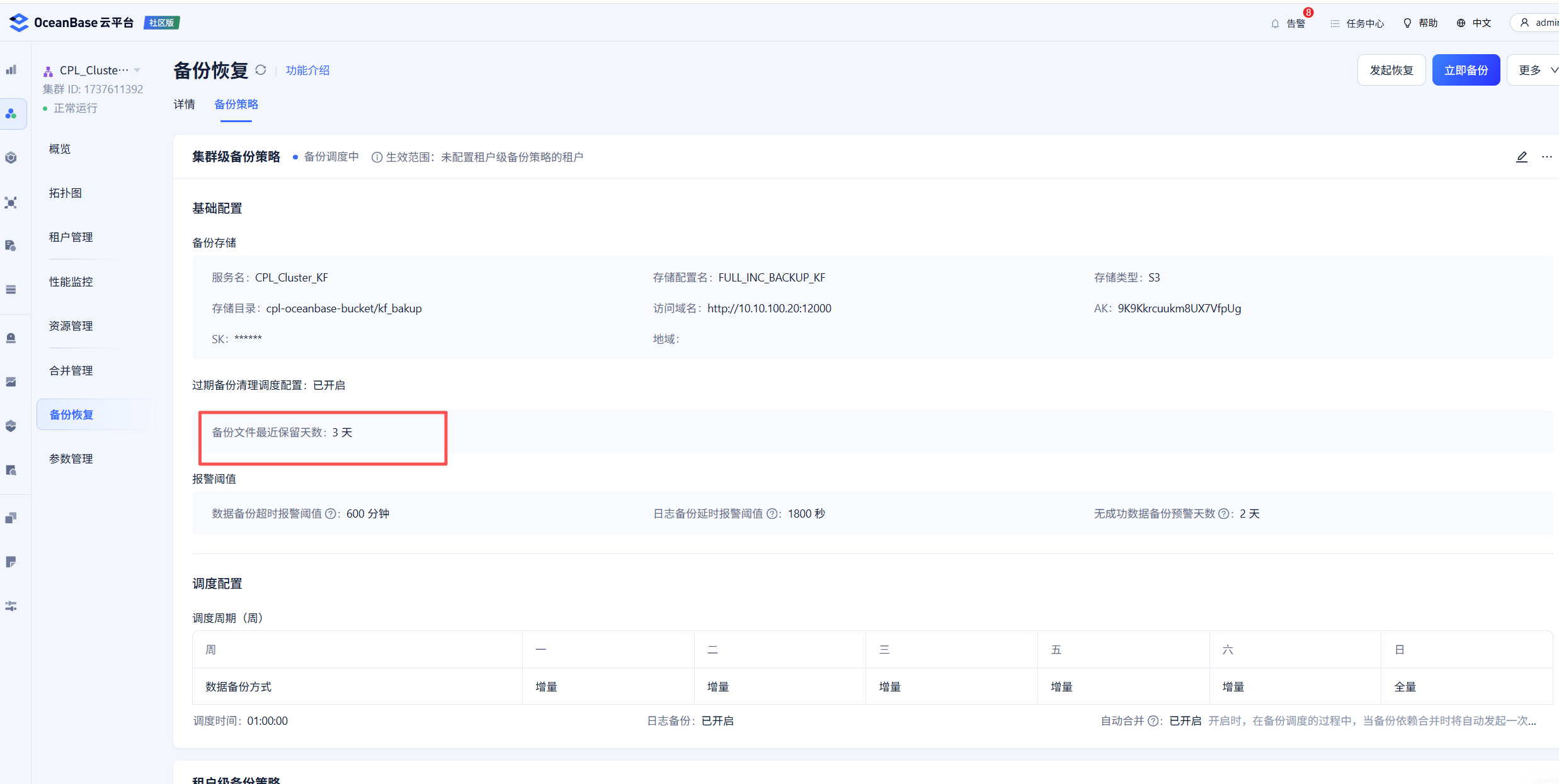
Task: Switch to the 详情 tab
Action: click(x=184, y=104)
